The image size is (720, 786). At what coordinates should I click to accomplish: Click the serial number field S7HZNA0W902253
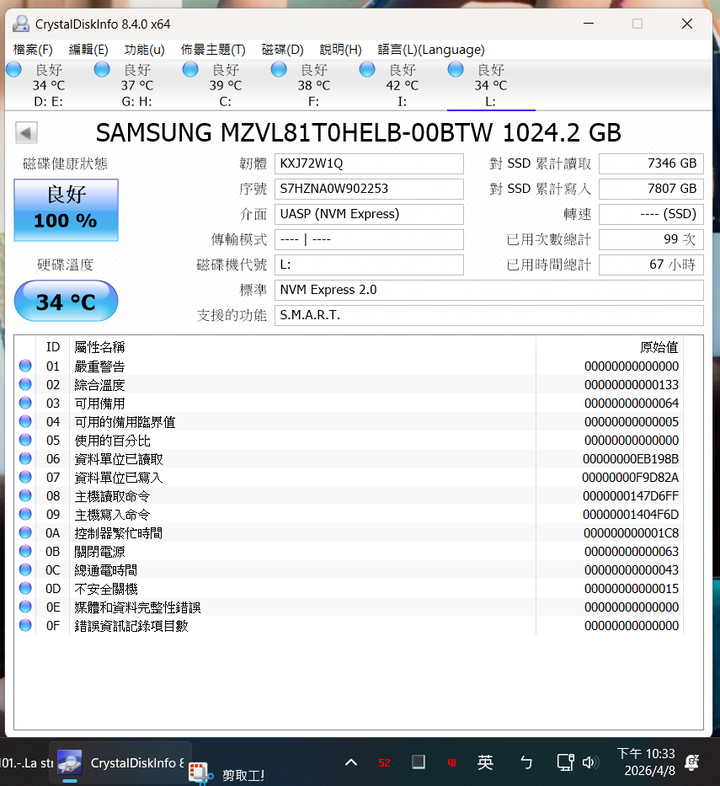tap(369, 189)
